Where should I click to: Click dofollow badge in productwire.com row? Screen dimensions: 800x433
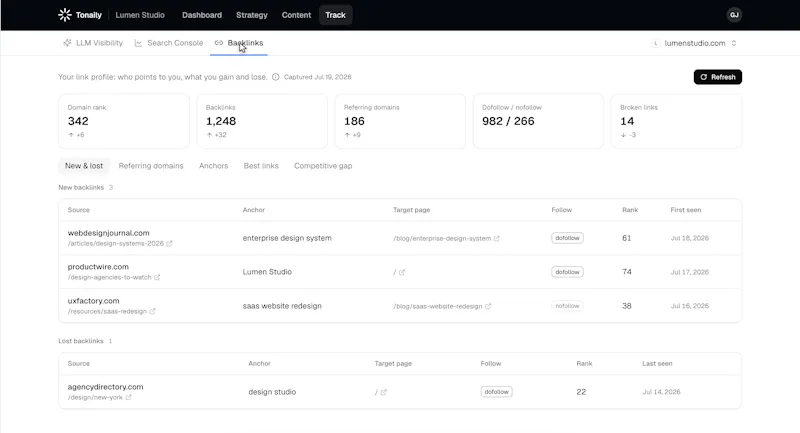tap(567, 272)
